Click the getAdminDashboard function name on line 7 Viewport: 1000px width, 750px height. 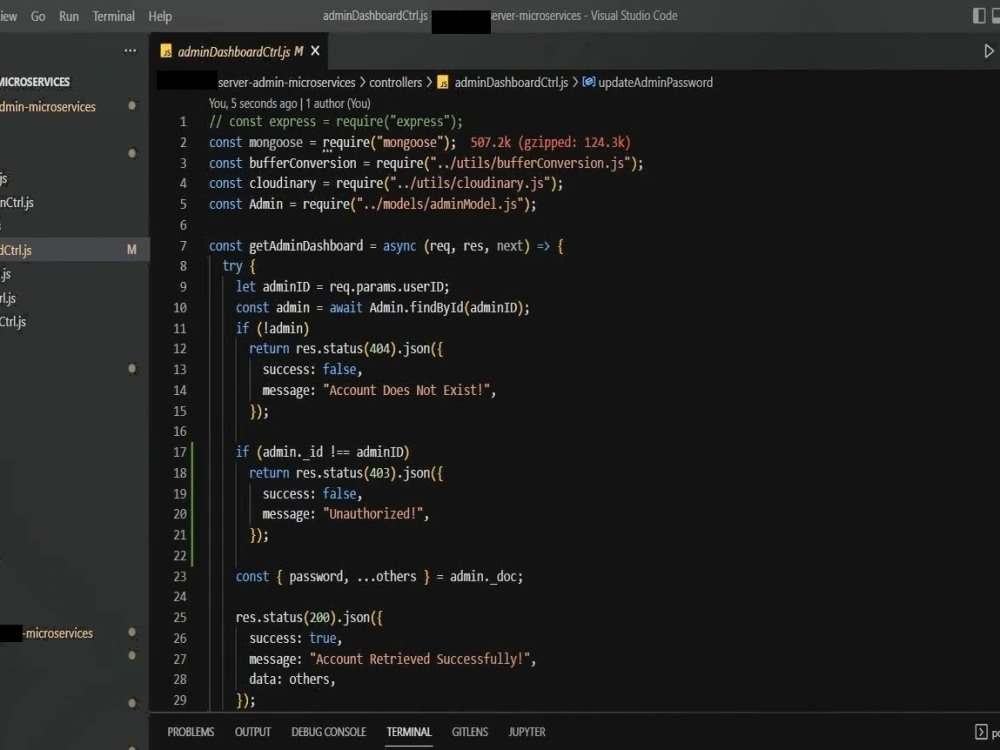[305, 246]
